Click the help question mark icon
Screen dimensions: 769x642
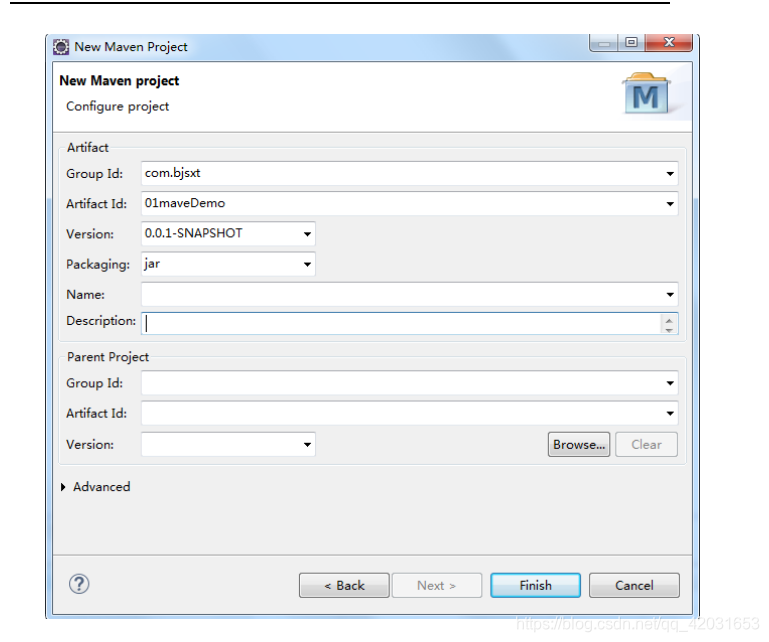[79, 584]
